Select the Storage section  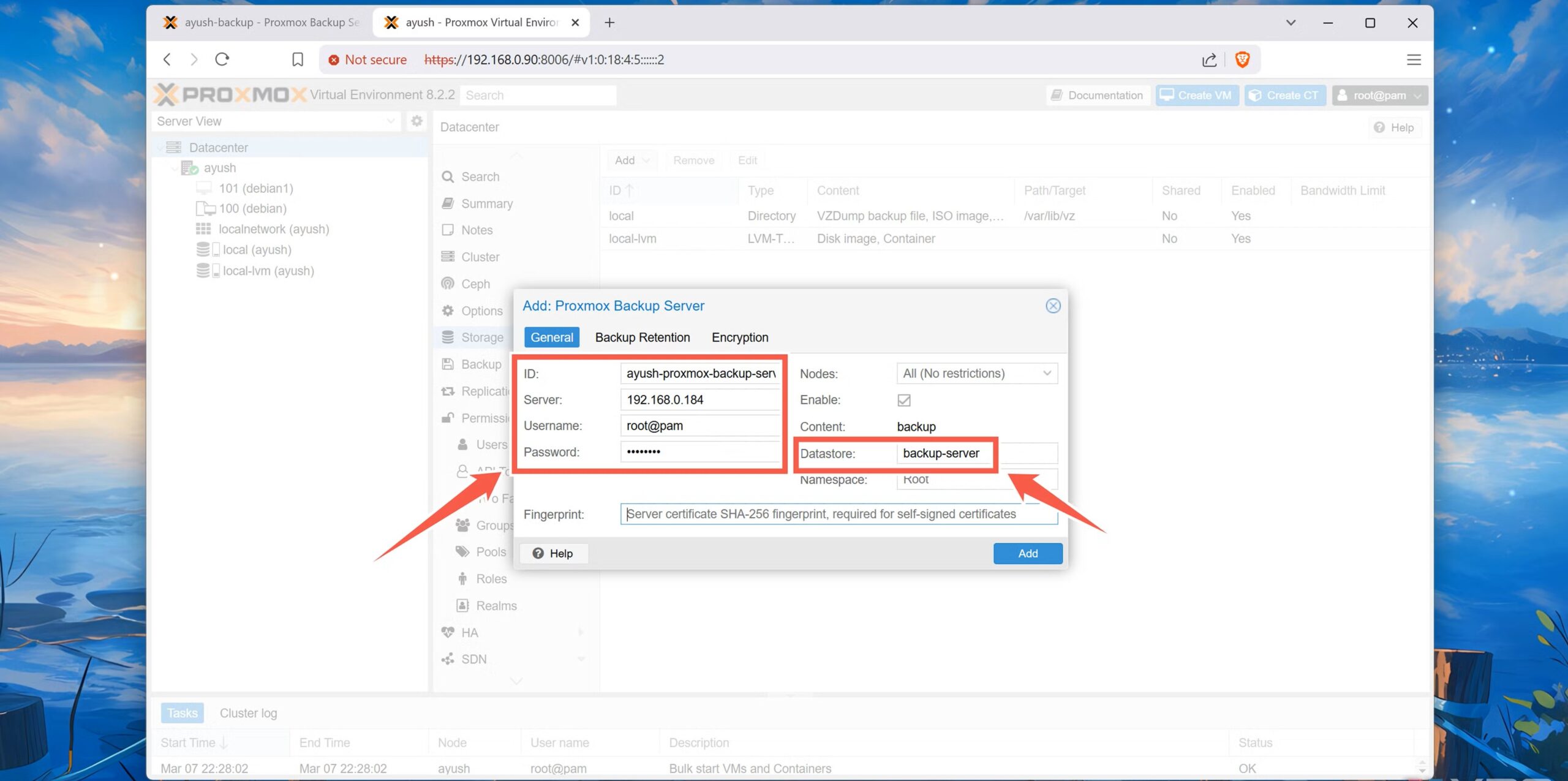(481, 337)
